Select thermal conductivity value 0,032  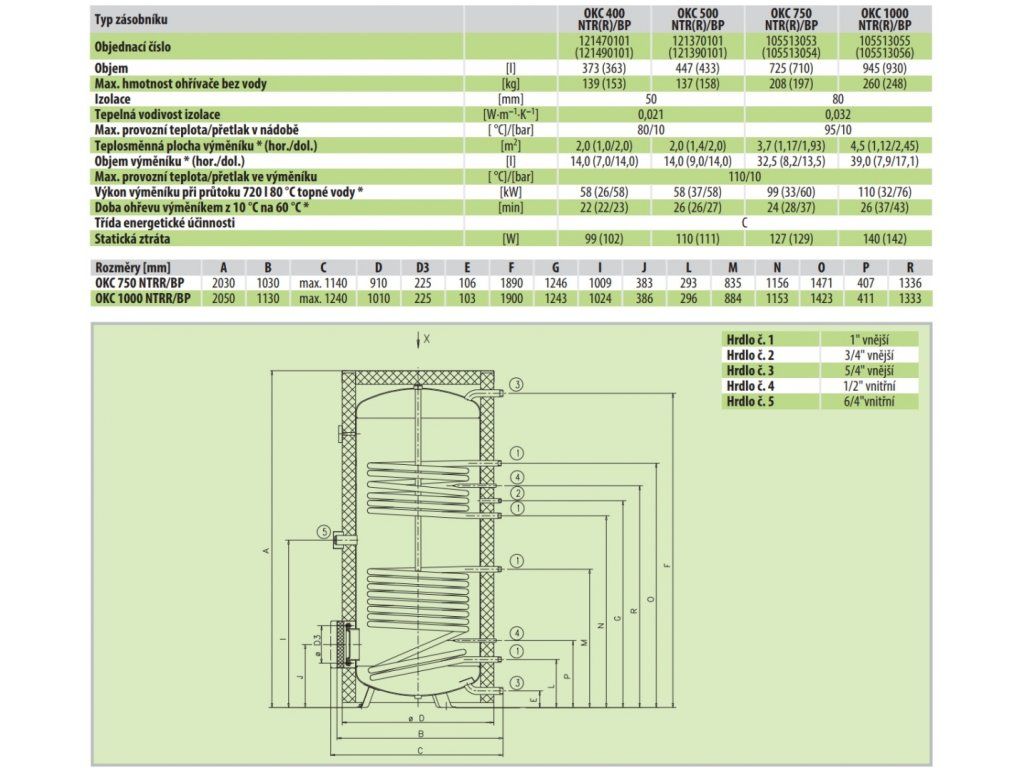pos(838,114)
